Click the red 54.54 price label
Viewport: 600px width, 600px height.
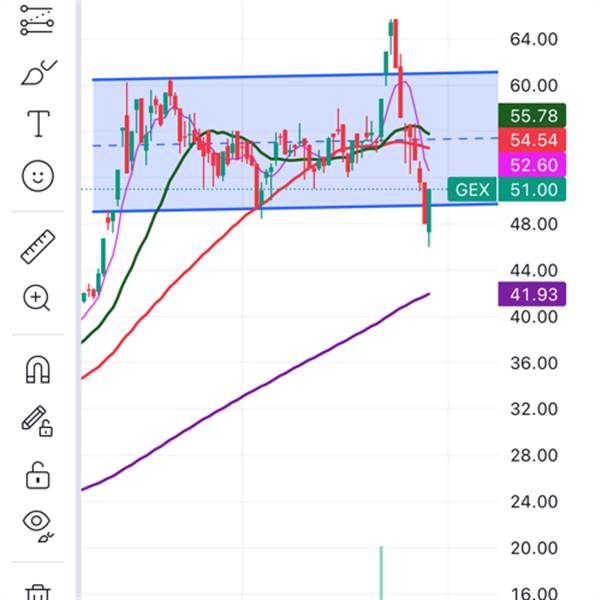point(532,140)
